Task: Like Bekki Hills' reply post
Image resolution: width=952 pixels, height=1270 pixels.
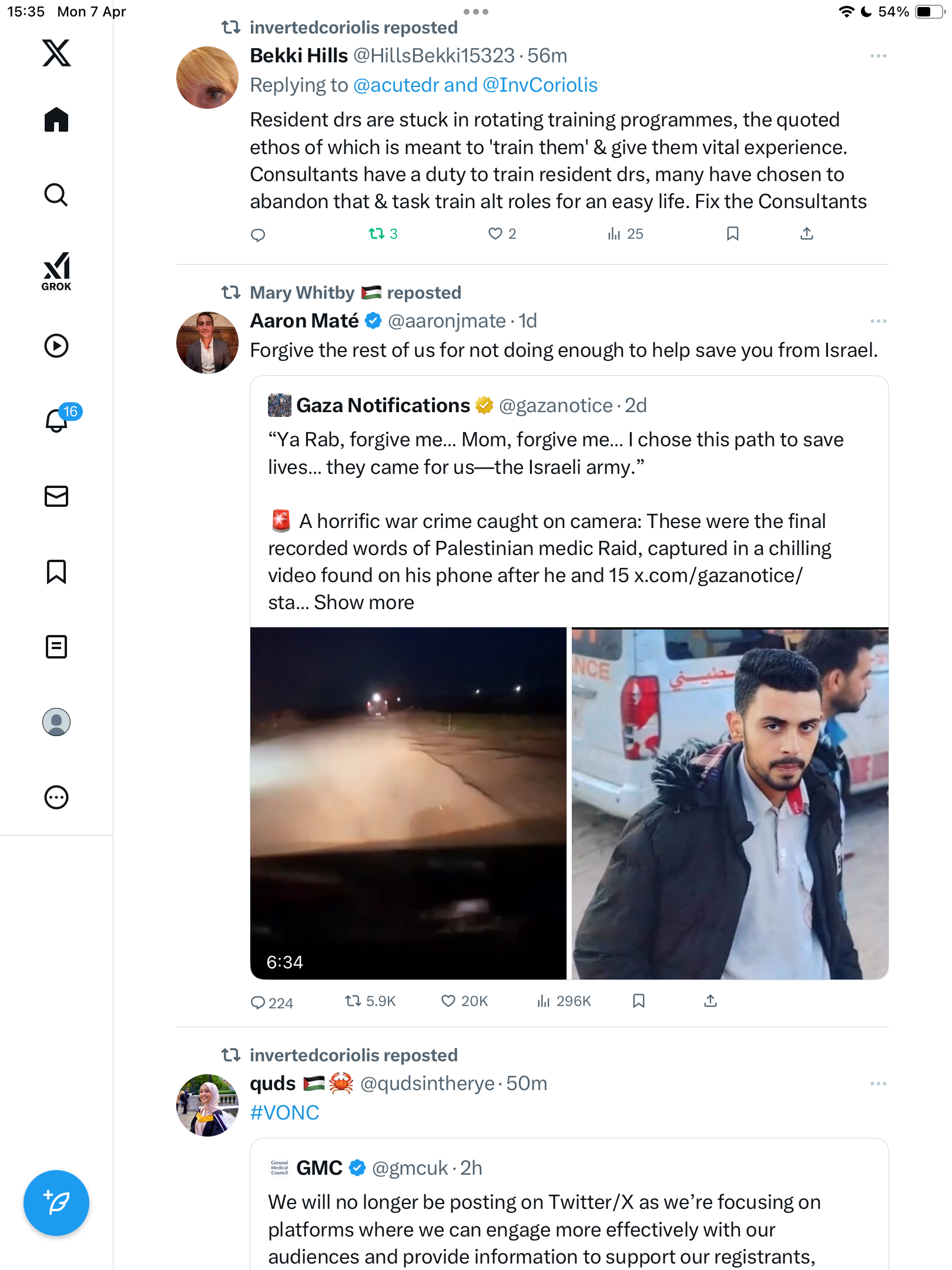Action: (x=502, y=234)
